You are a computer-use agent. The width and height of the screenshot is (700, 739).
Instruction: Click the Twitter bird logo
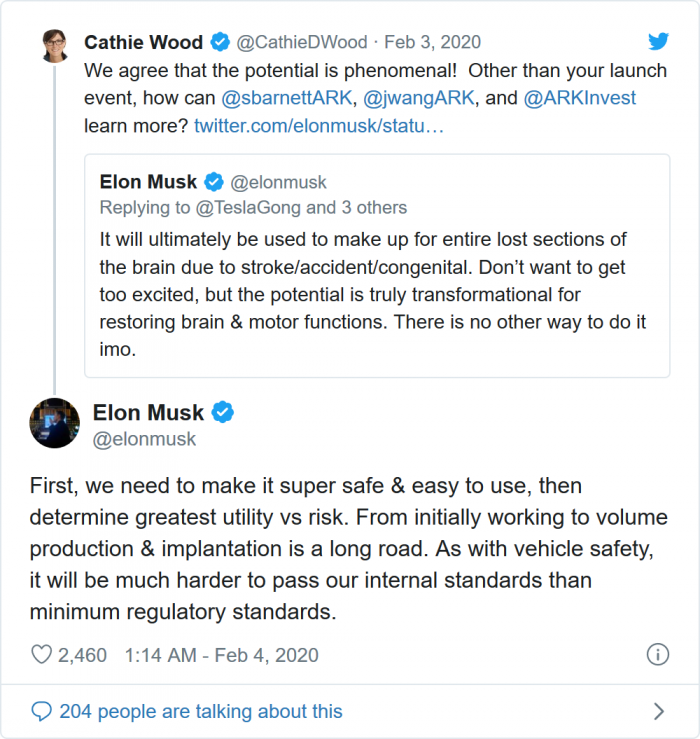pyautogui.click(x=658, y=41)
